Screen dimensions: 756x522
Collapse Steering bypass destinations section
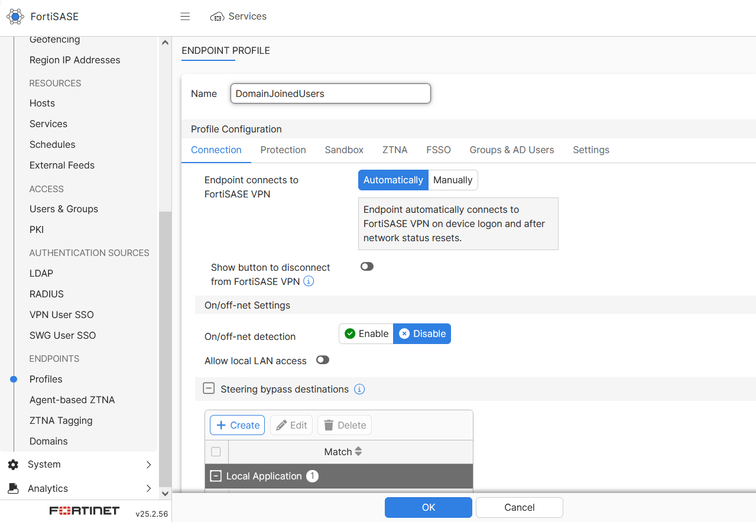coord(209,389)
